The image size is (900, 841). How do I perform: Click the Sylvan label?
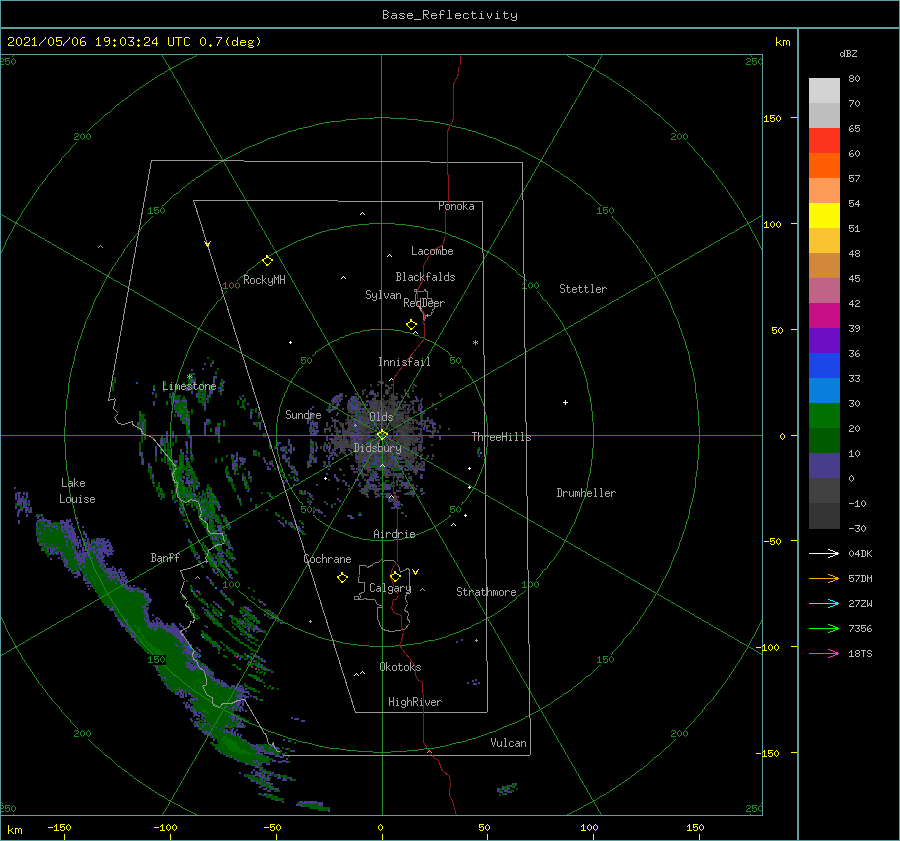[x=383, y=295]
